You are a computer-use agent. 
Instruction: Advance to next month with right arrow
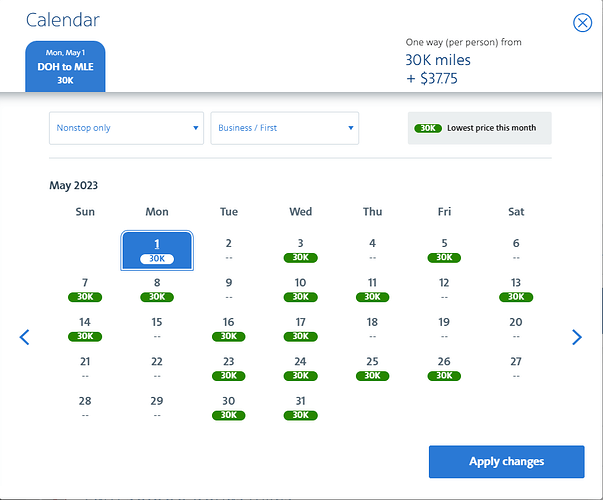[x=576, y=337]
